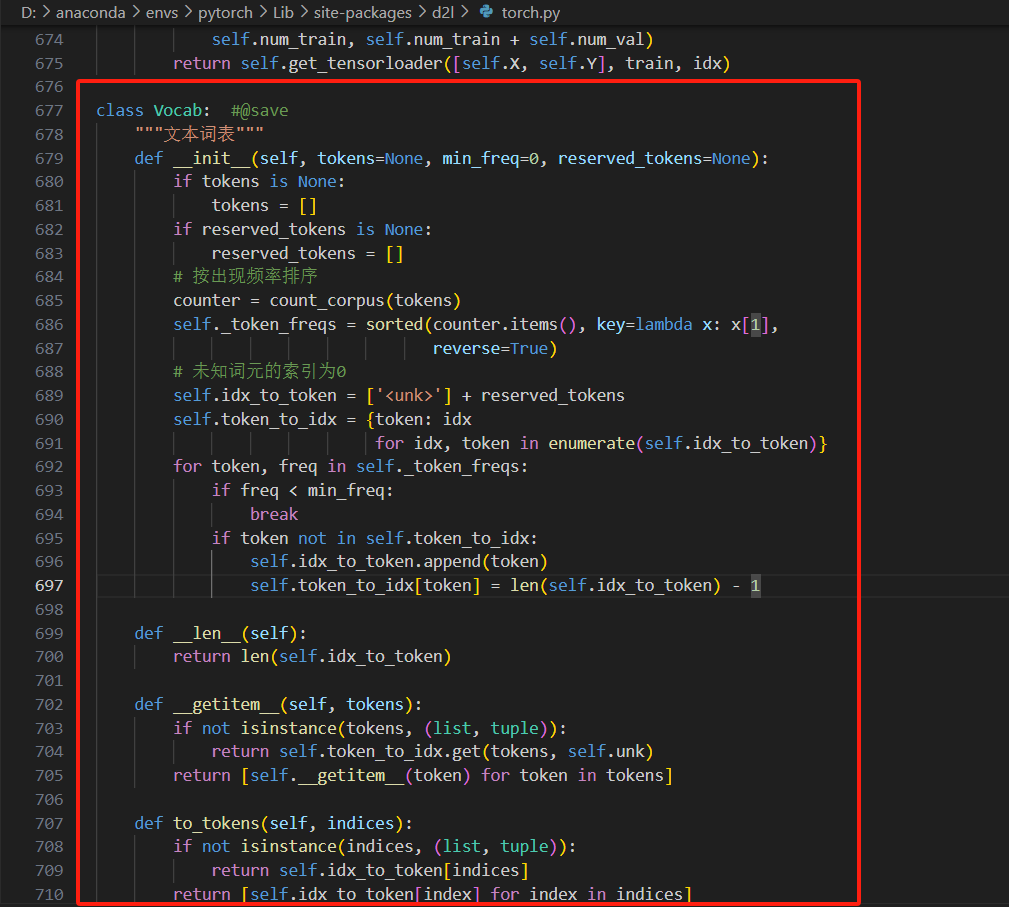Open the d2l breadcrumb segment
Image resolution: width=1009 pixels, height=907 pixels.
pos(443,12)
